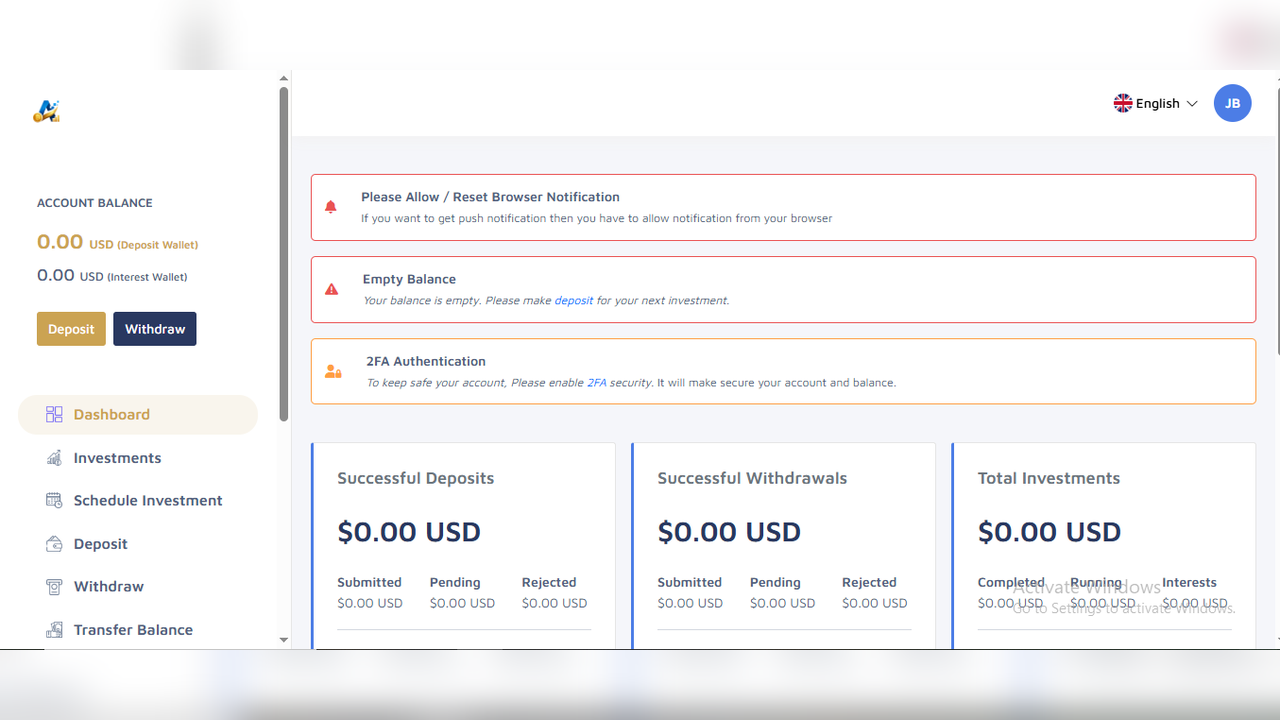The height and width of the screenshot is (720, 1280).
Task: Click the Schedule Investment calendar icon
Action: click(x=54, y=500)
